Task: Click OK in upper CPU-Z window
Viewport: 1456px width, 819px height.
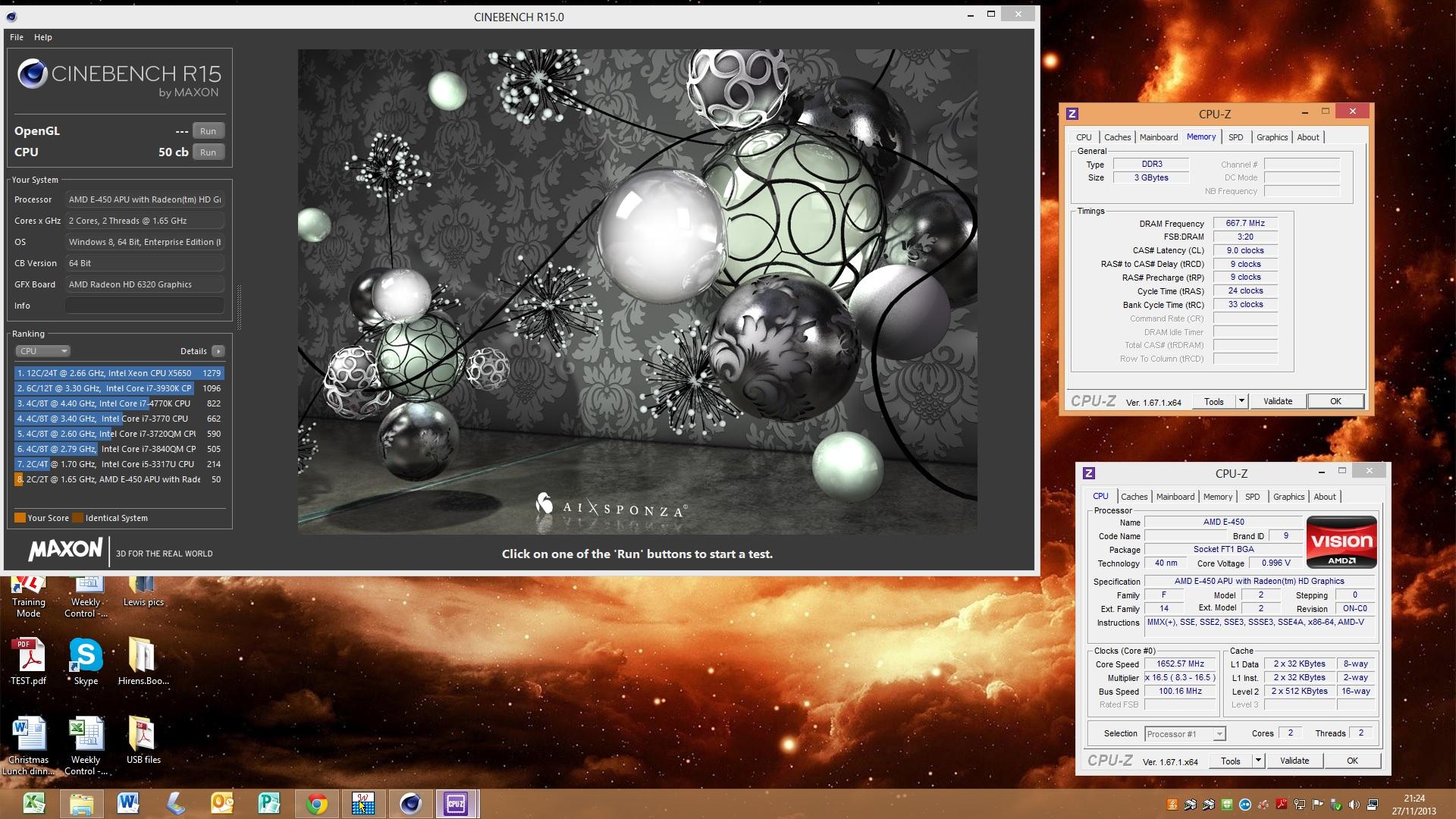Action: (1335, 401)
